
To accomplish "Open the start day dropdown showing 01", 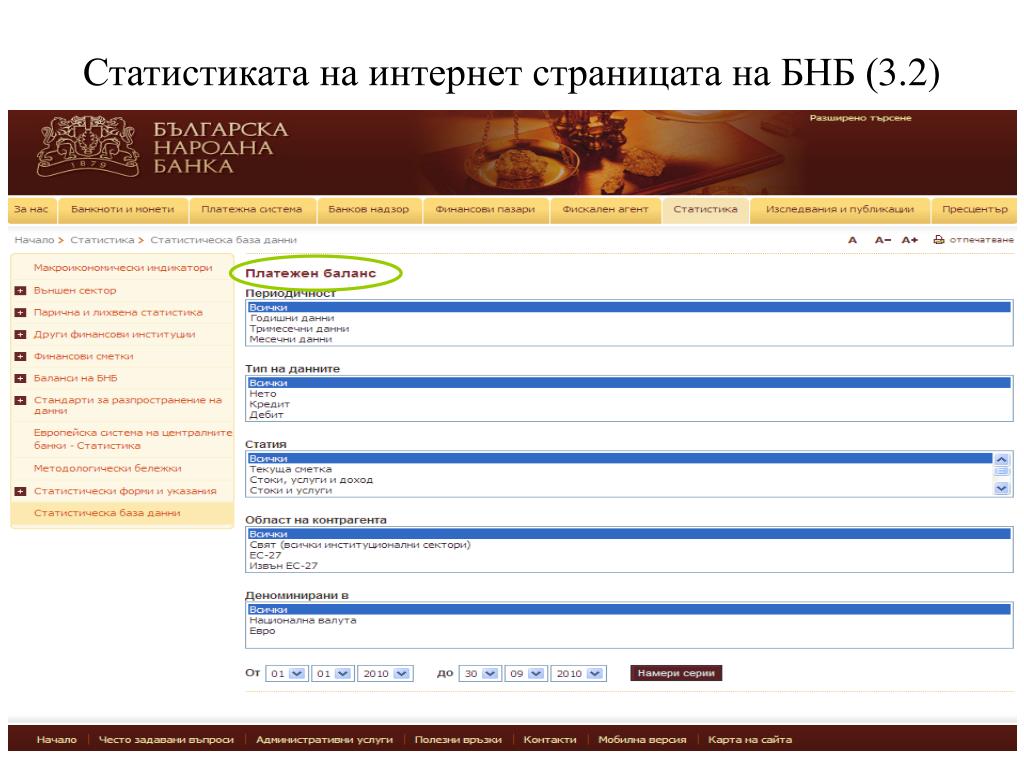I will pos(286,673).
